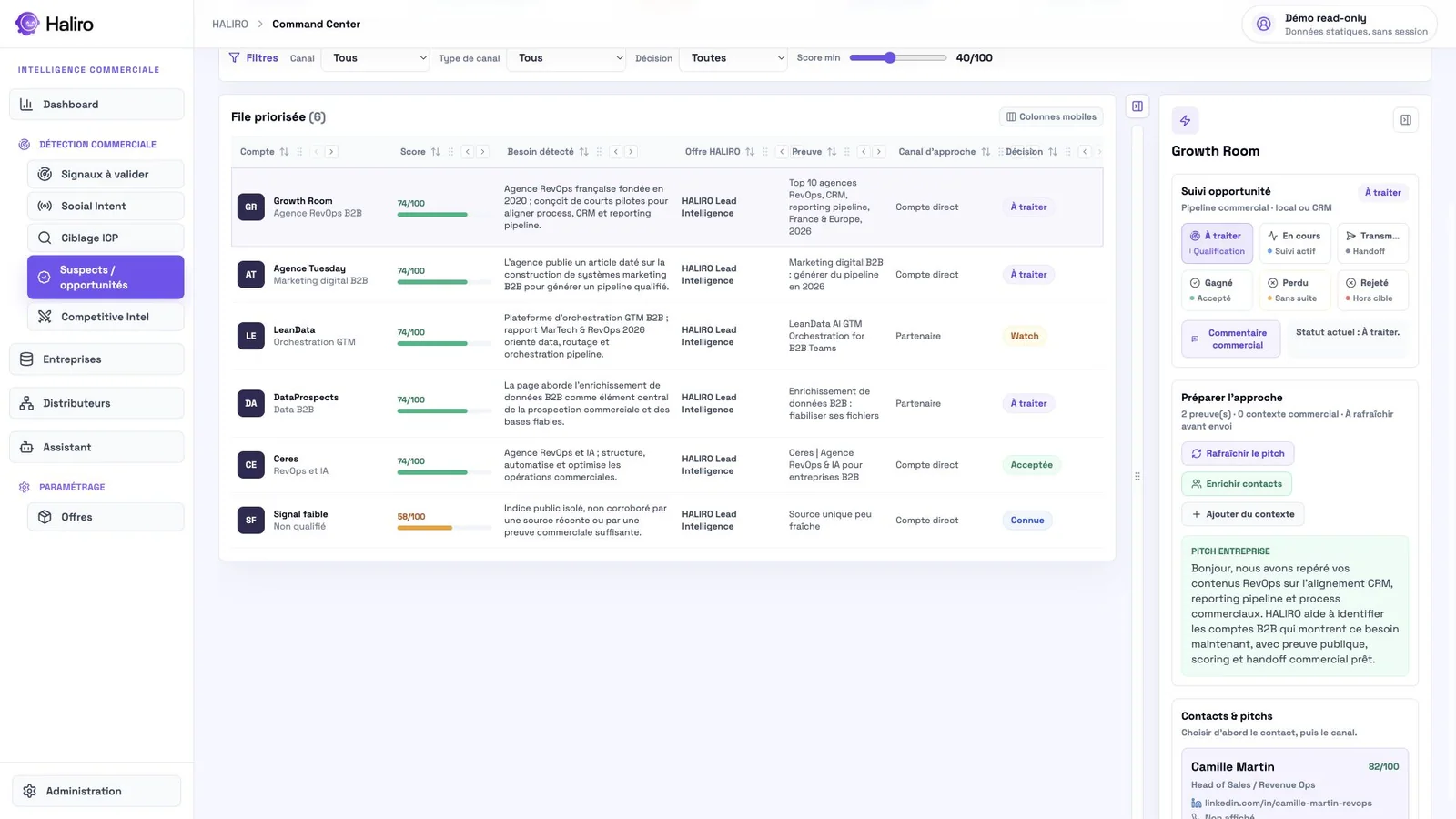Click the Démo read-only user icon
This screenshot has height=819, width=1456.
(x=1264, y=25)
